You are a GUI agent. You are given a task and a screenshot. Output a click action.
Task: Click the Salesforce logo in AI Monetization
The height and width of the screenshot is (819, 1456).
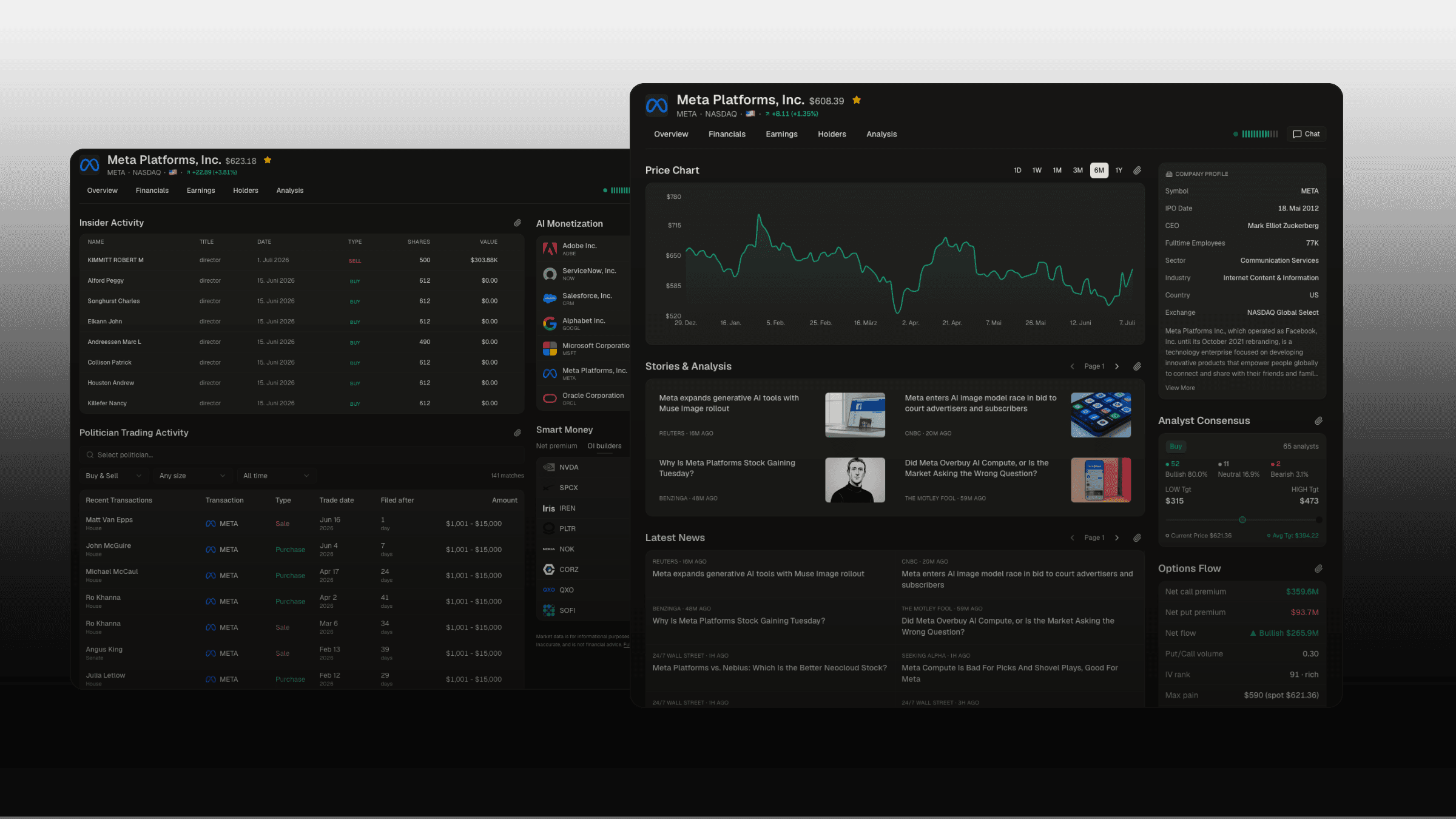(x=550, y=298)
